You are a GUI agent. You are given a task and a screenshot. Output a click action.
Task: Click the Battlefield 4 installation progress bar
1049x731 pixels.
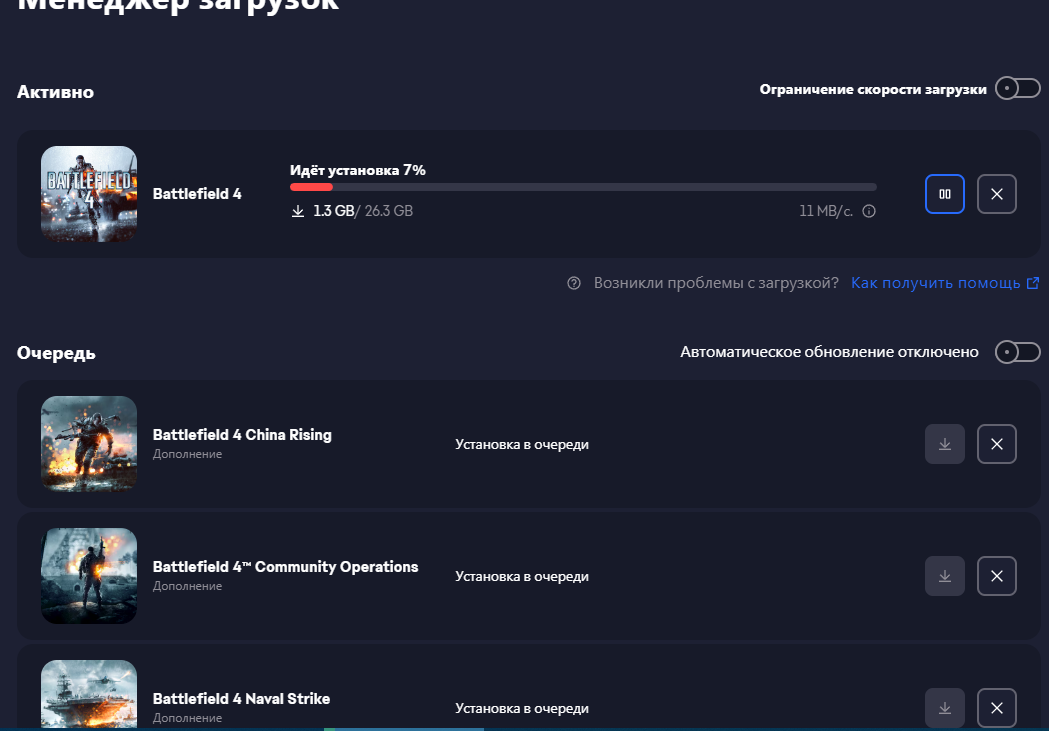pyautogui.click(x=583, y=187)
